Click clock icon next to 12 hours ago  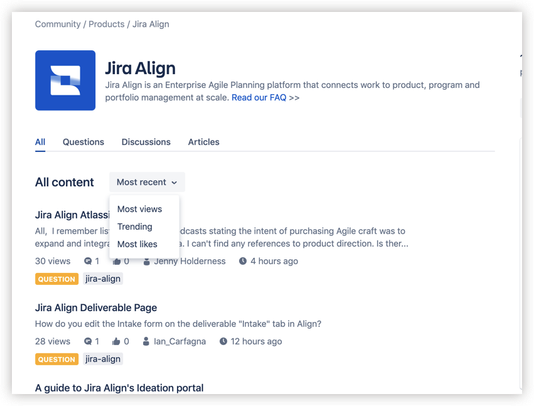coord(223,341)
